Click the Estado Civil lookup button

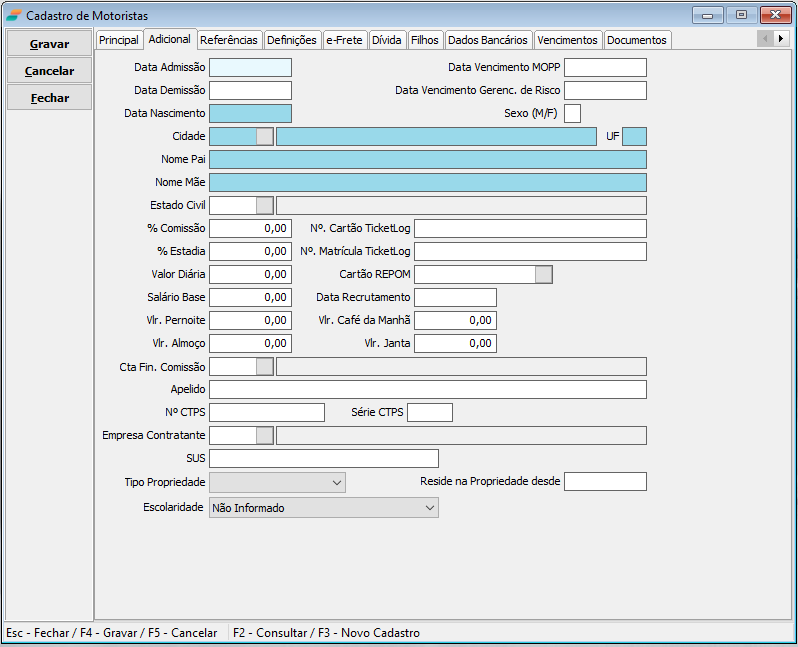click(264, 205)
